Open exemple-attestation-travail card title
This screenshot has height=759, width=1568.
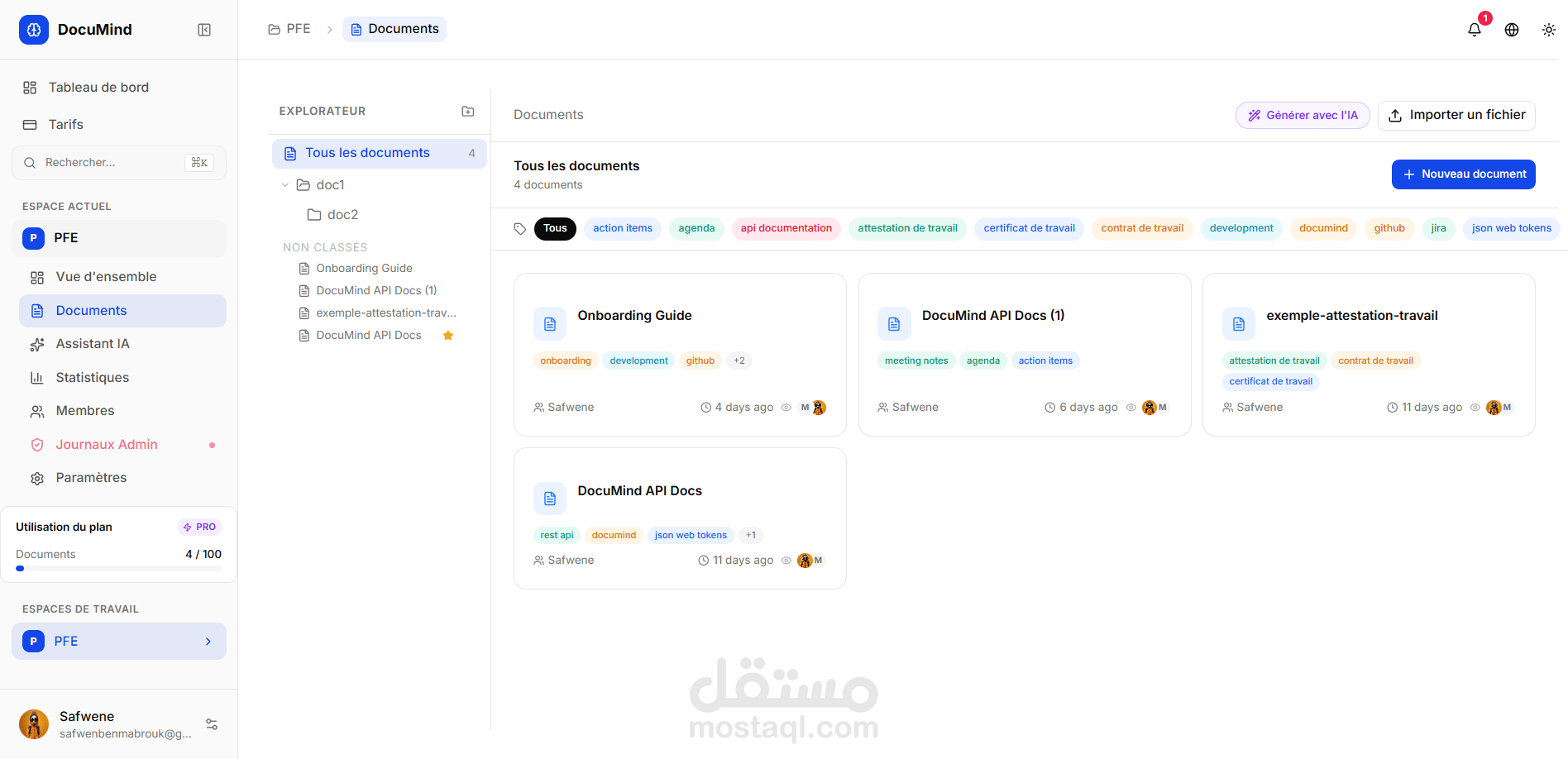pos(1351,316)
